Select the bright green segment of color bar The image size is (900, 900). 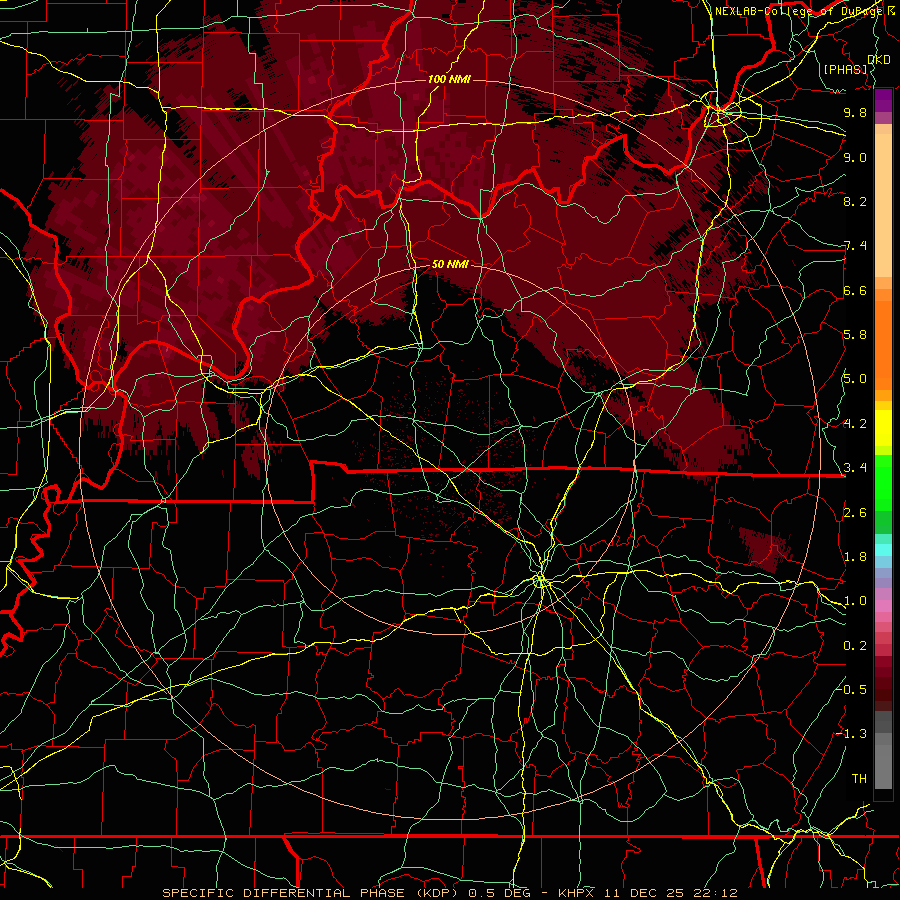pos(883,483)
